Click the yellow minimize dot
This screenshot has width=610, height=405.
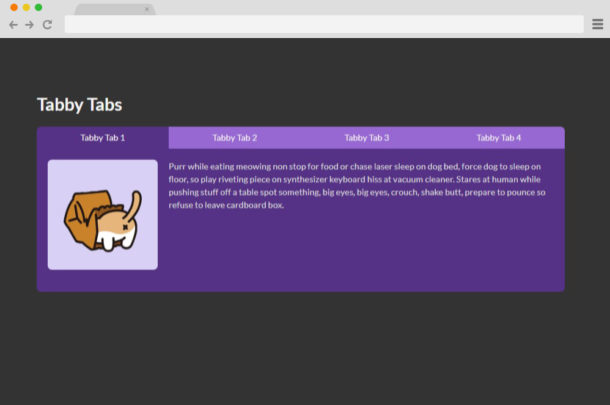point(26,7)
